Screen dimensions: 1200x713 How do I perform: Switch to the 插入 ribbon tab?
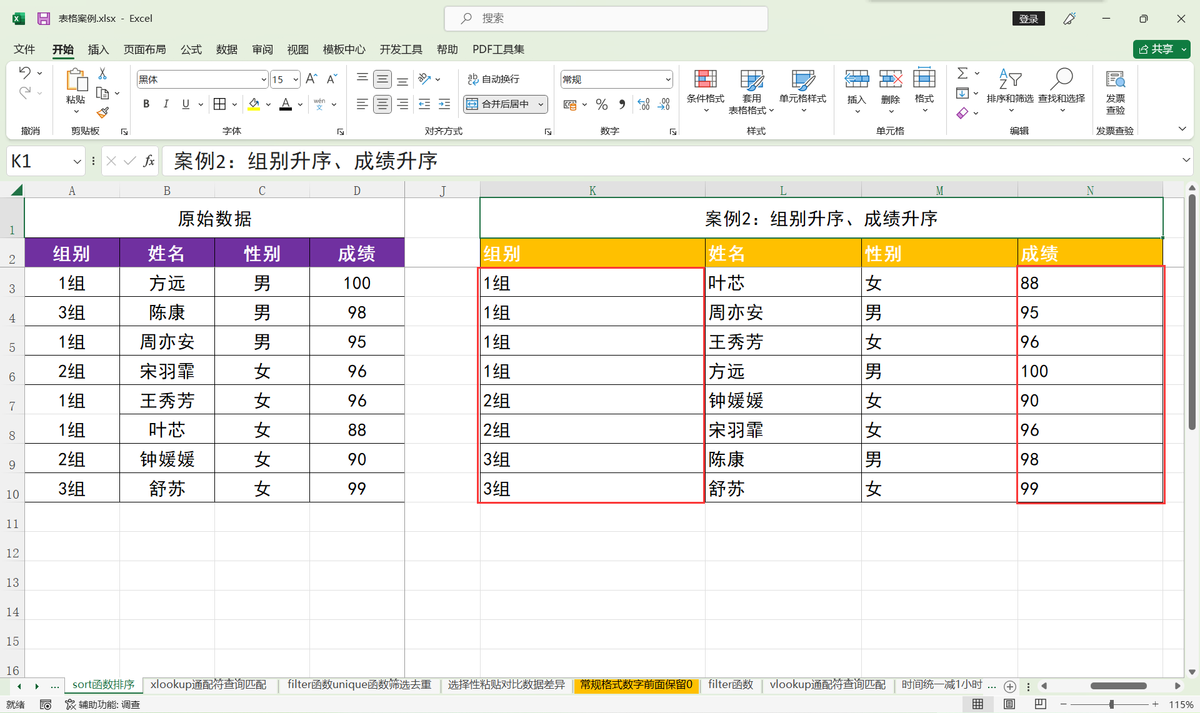coord(99,49)
